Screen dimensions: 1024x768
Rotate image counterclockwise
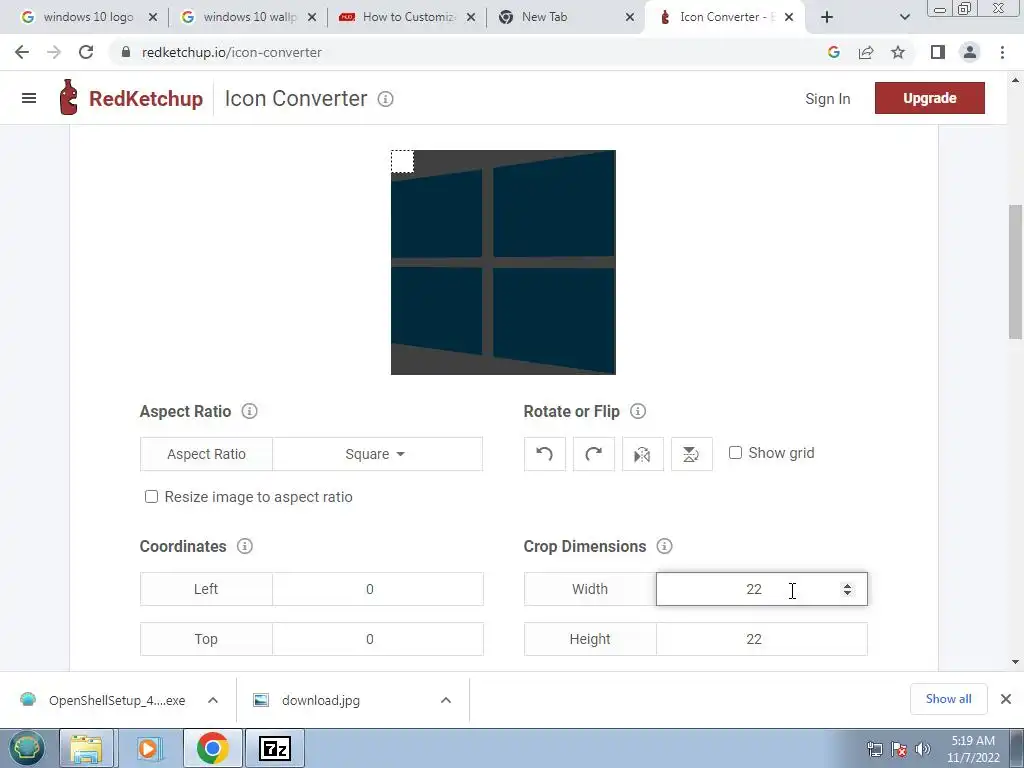tap(545, 454)
